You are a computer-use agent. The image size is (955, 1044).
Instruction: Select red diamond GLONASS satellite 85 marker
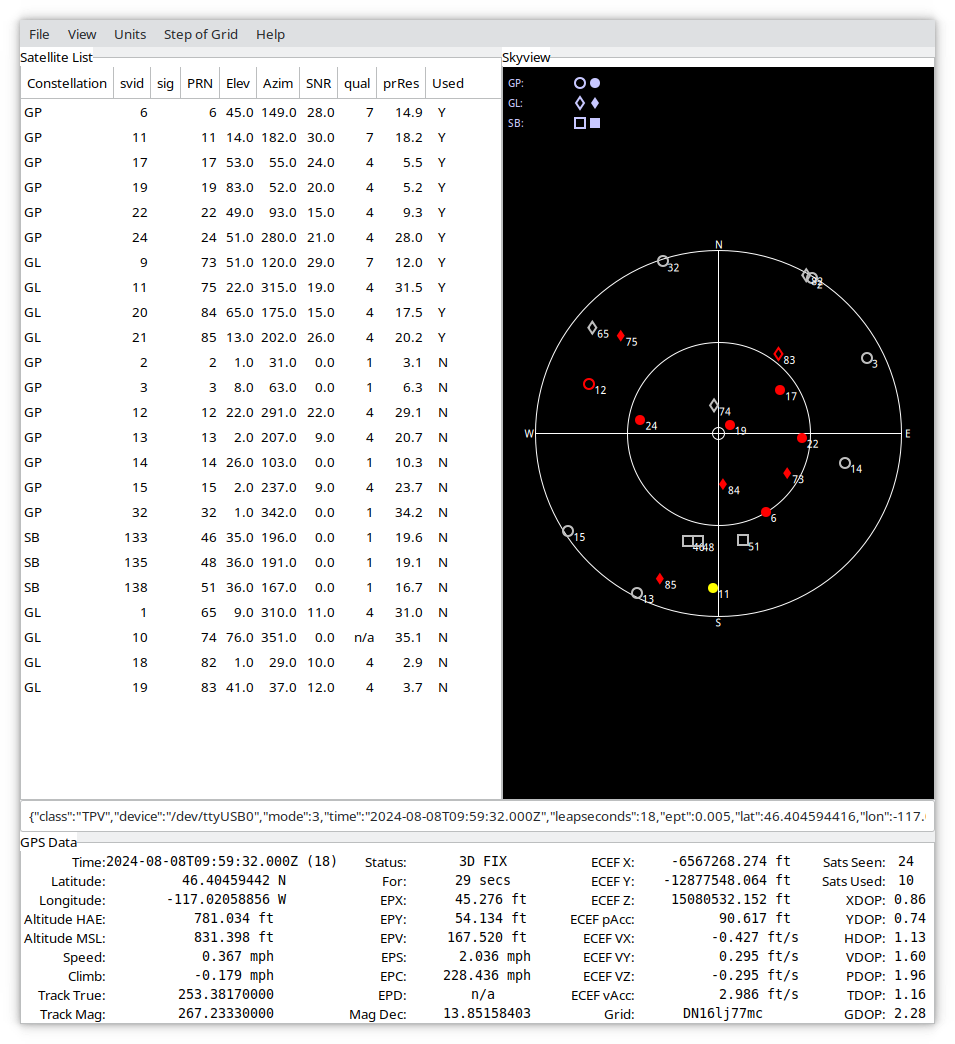[660, 579]
